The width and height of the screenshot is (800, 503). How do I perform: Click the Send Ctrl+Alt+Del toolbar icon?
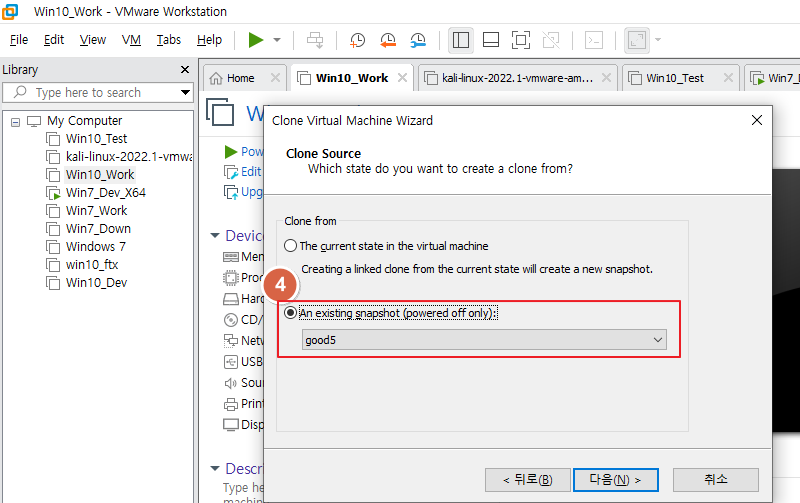click(315, 40)
